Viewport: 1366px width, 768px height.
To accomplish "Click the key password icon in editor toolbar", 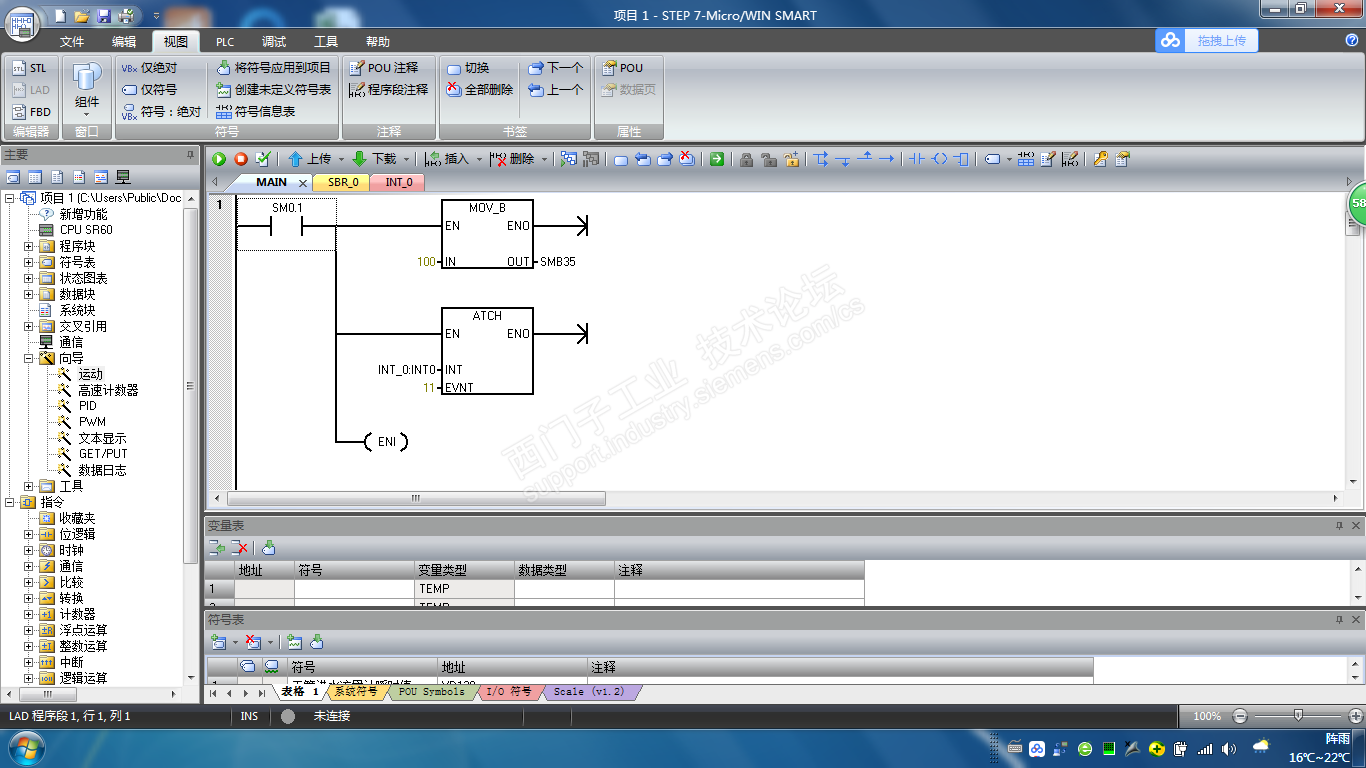I will click(1100, 159).
